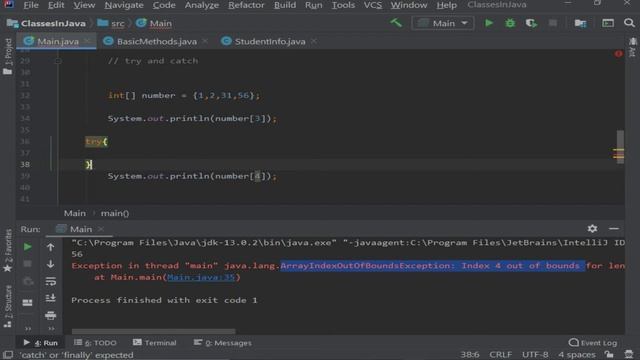640x360 pixels.
Task: Open the Ant tool window on right
Action: pyautogui.click(x=632, y=47)
